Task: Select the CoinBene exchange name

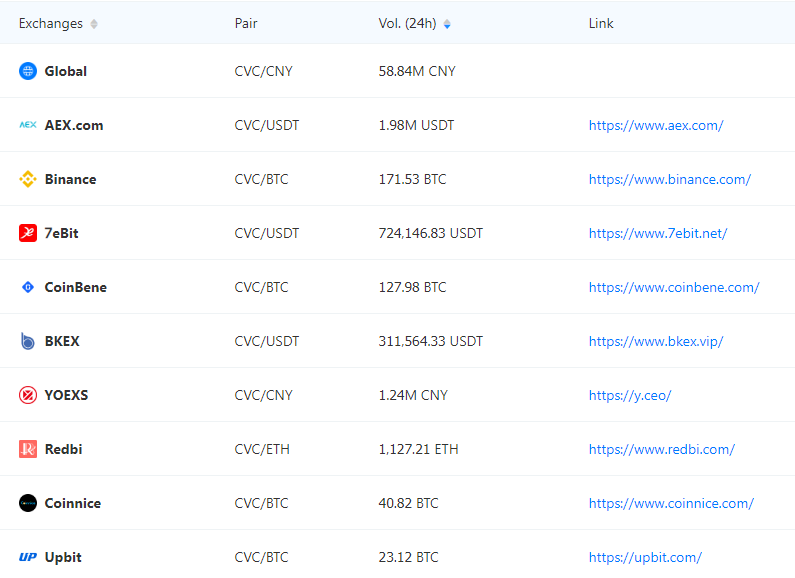Action: [76, 287]
